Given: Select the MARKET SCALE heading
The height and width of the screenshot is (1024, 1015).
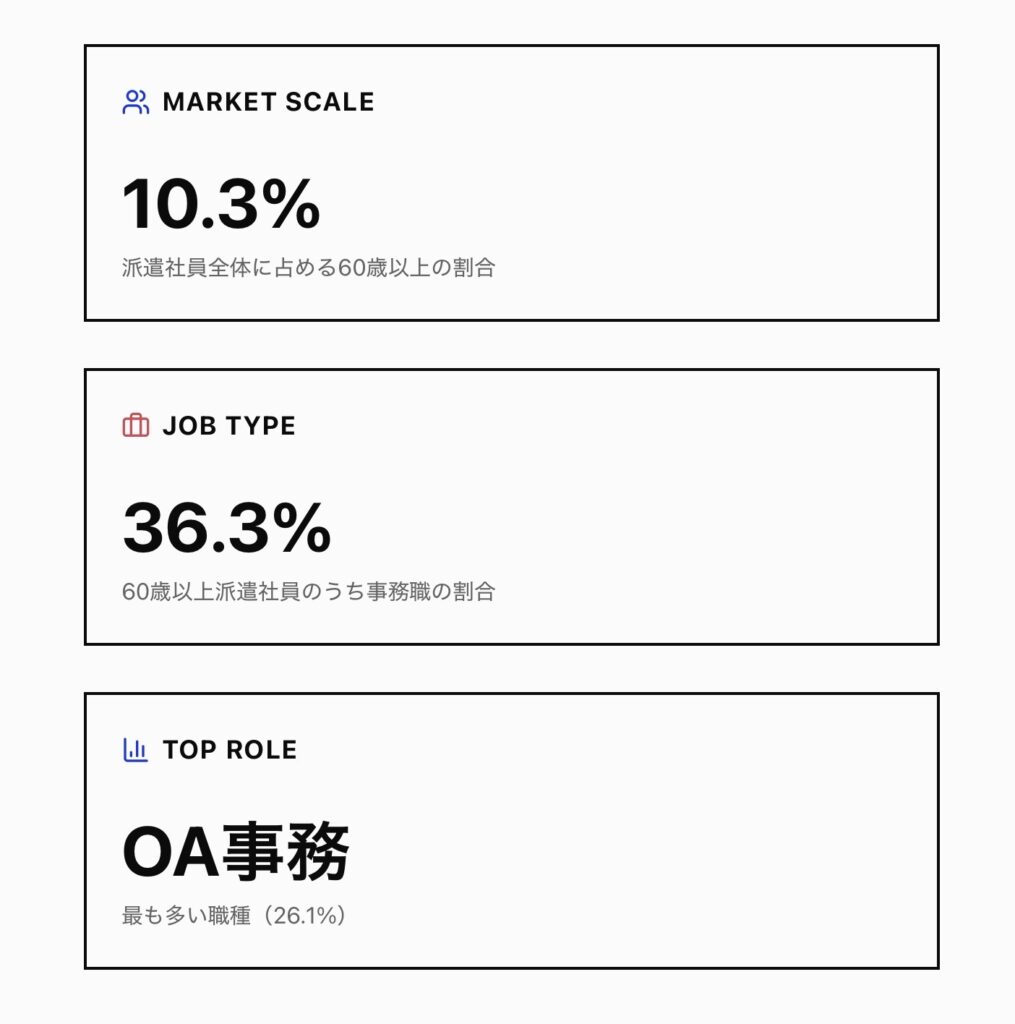Looking at the screenshot, I should [x=268, y=102].
